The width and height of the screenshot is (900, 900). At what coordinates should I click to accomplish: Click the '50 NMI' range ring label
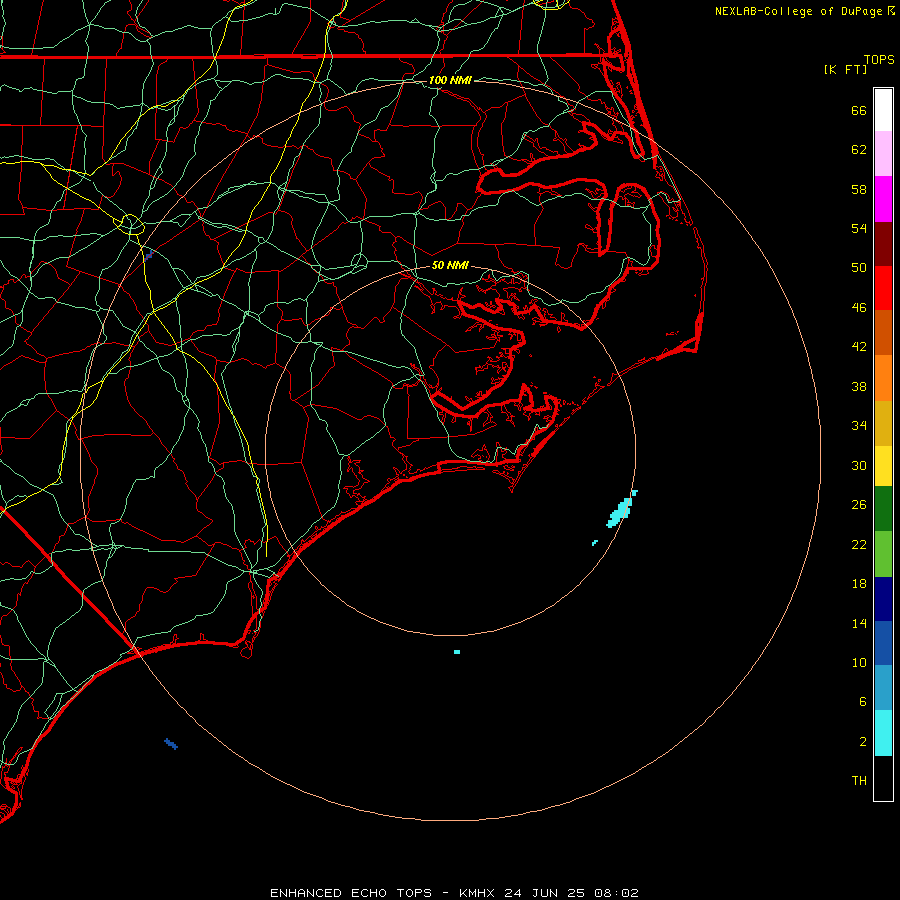[450, 265]
